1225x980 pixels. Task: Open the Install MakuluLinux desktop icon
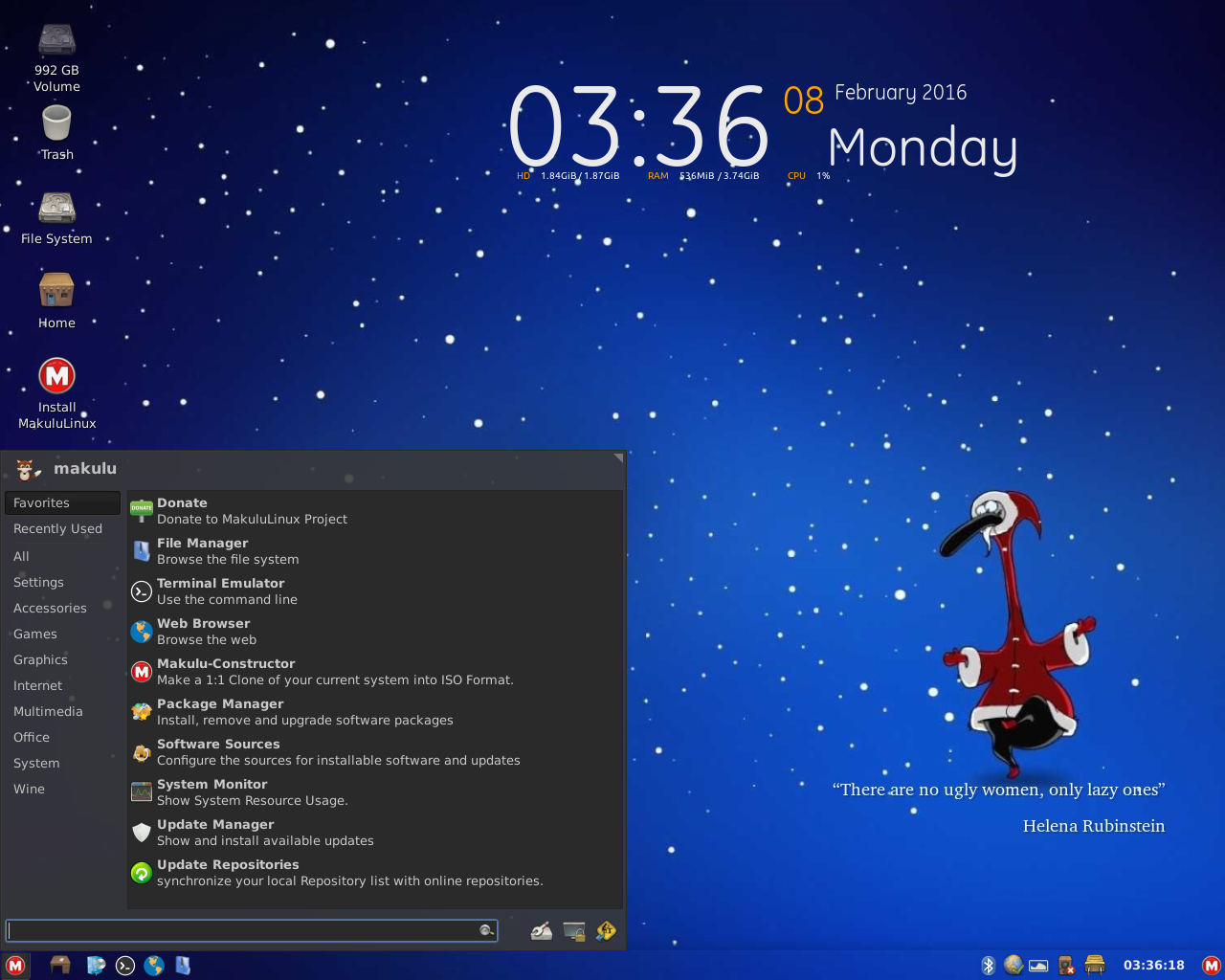click(x=57, y=394)
